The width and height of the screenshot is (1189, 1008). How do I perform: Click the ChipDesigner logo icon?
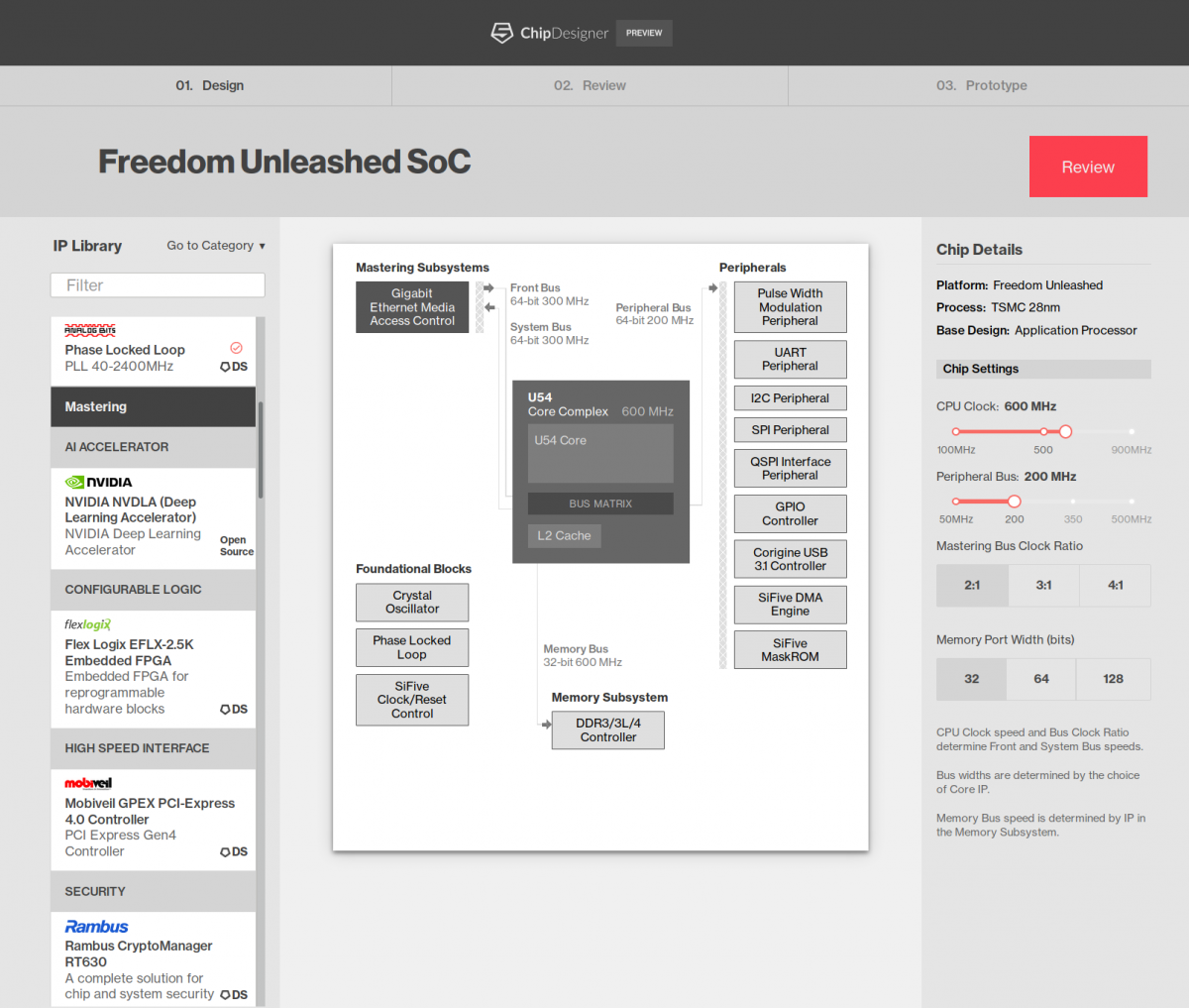pyautogui.click(x=502, y=33)
